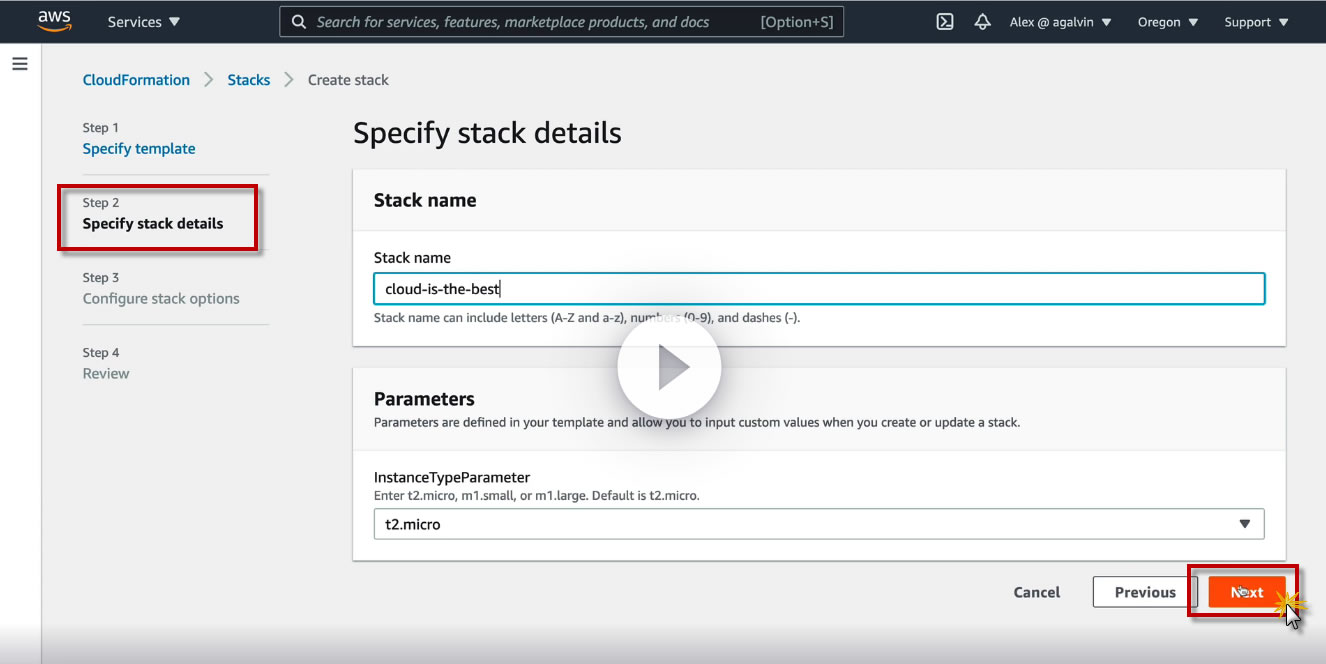The image size is (1326, 664).
Task: Open the Oregon region selector
Action: click(1167, 22)
